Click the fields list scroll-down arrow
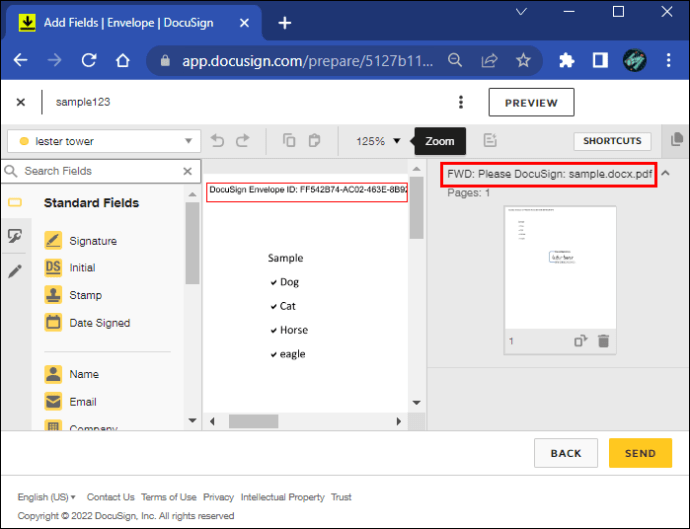 point(192,421)
